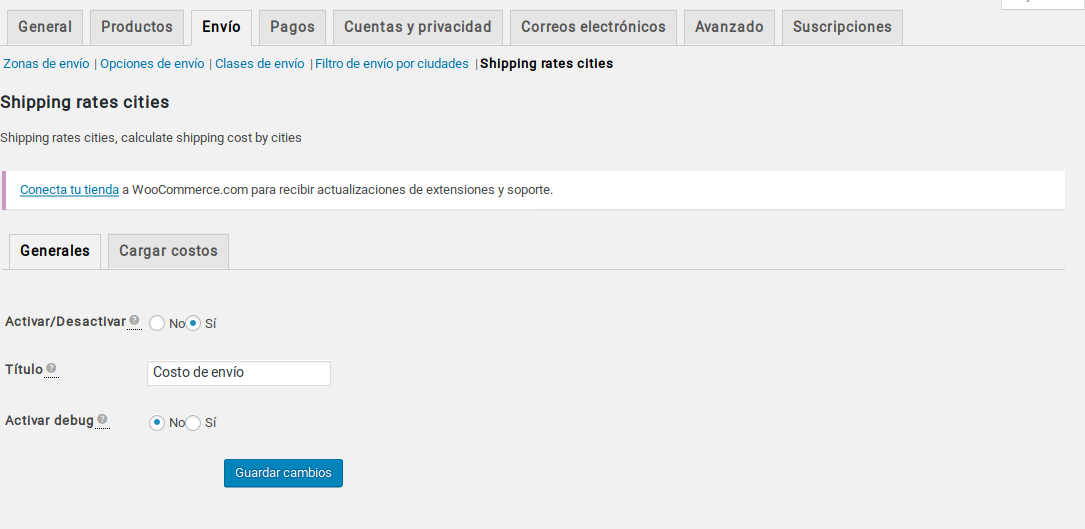1085x529 pixels.
Task: Open help tooltip next to Título
Action: (x=51, y=368)
